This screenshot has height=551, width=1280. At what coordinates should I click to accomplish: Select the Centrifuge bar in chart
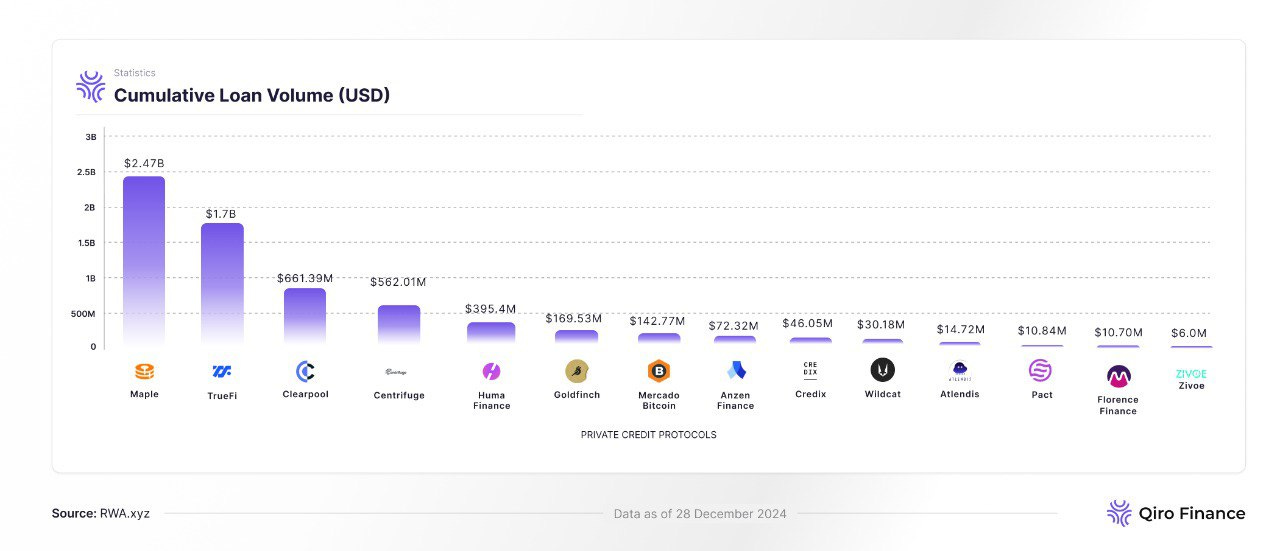[x=399, y=326]
